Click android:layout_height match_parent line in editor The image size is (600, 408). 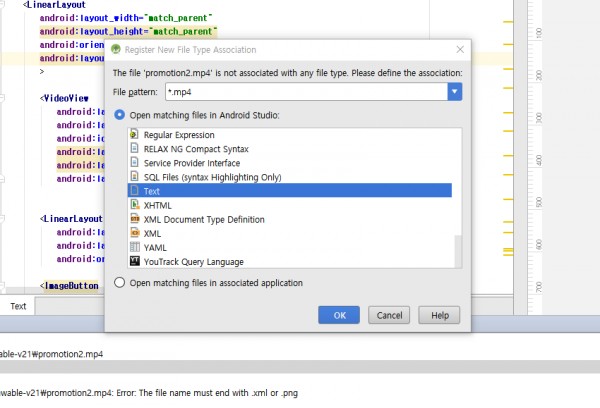coord(128,31)
